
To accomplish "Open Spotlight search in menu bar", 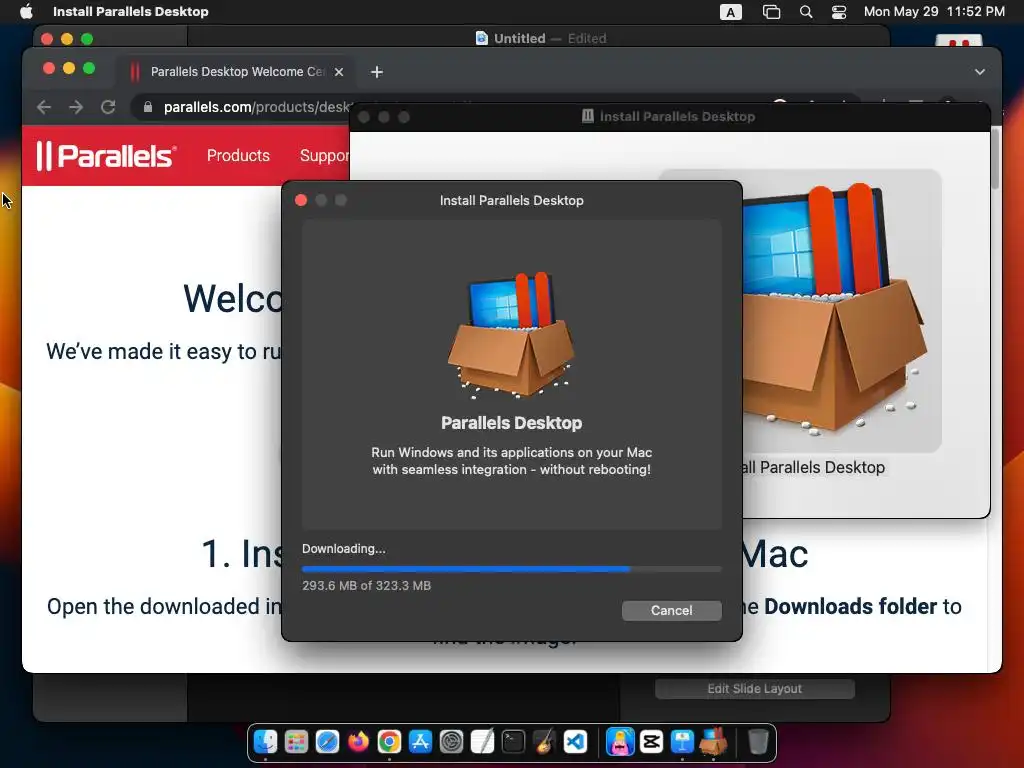I will pos(806,12).
